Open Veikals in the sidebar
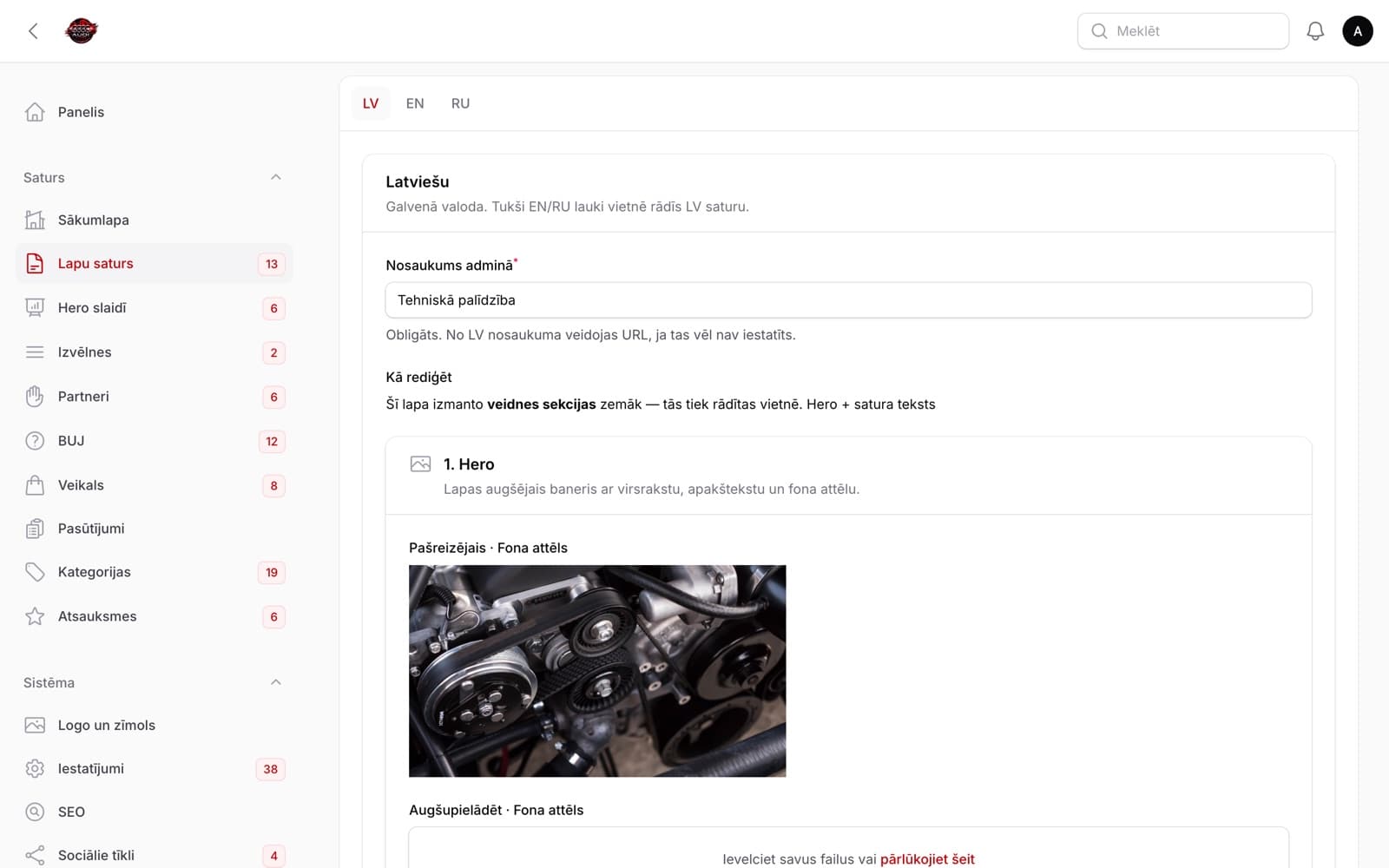This screenshot has height=868, width=1389. point(155,485)
